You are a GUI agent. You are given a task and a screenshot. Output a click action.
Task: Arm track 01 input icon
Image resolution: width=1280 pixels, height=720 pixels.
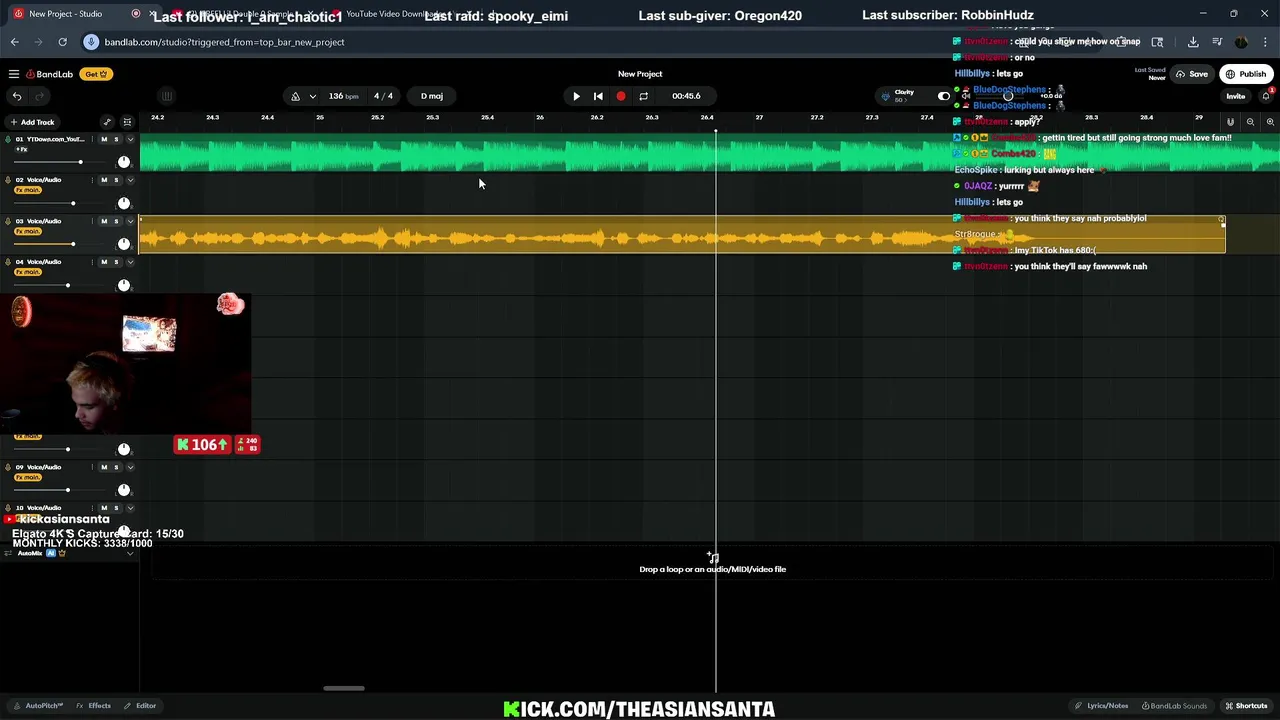tap(7, 139)
